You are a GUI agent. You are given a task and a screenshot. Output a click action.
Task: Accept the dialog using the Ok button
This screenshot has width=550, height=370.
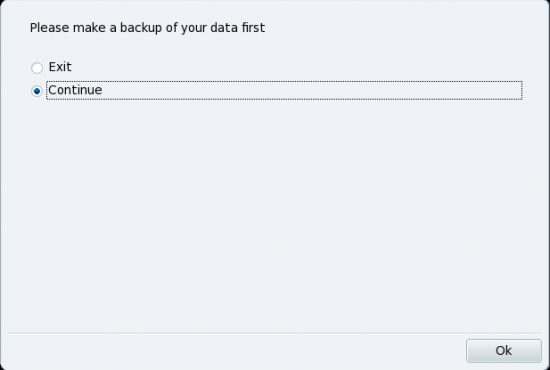click(x=504, y=350)
